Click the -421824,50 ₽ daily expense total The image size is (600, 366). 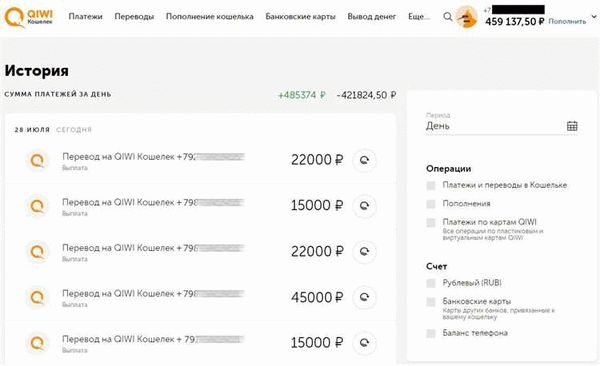[366, 95]
